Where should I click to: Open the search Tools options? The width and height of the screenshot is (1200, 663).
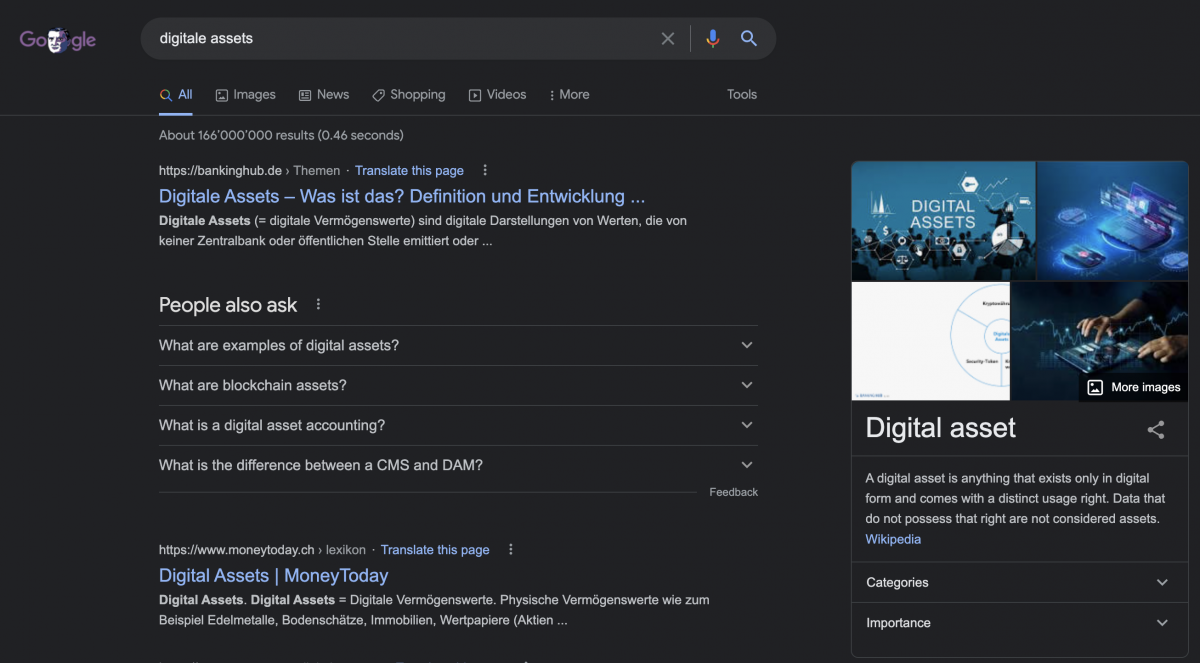(742, 95)
